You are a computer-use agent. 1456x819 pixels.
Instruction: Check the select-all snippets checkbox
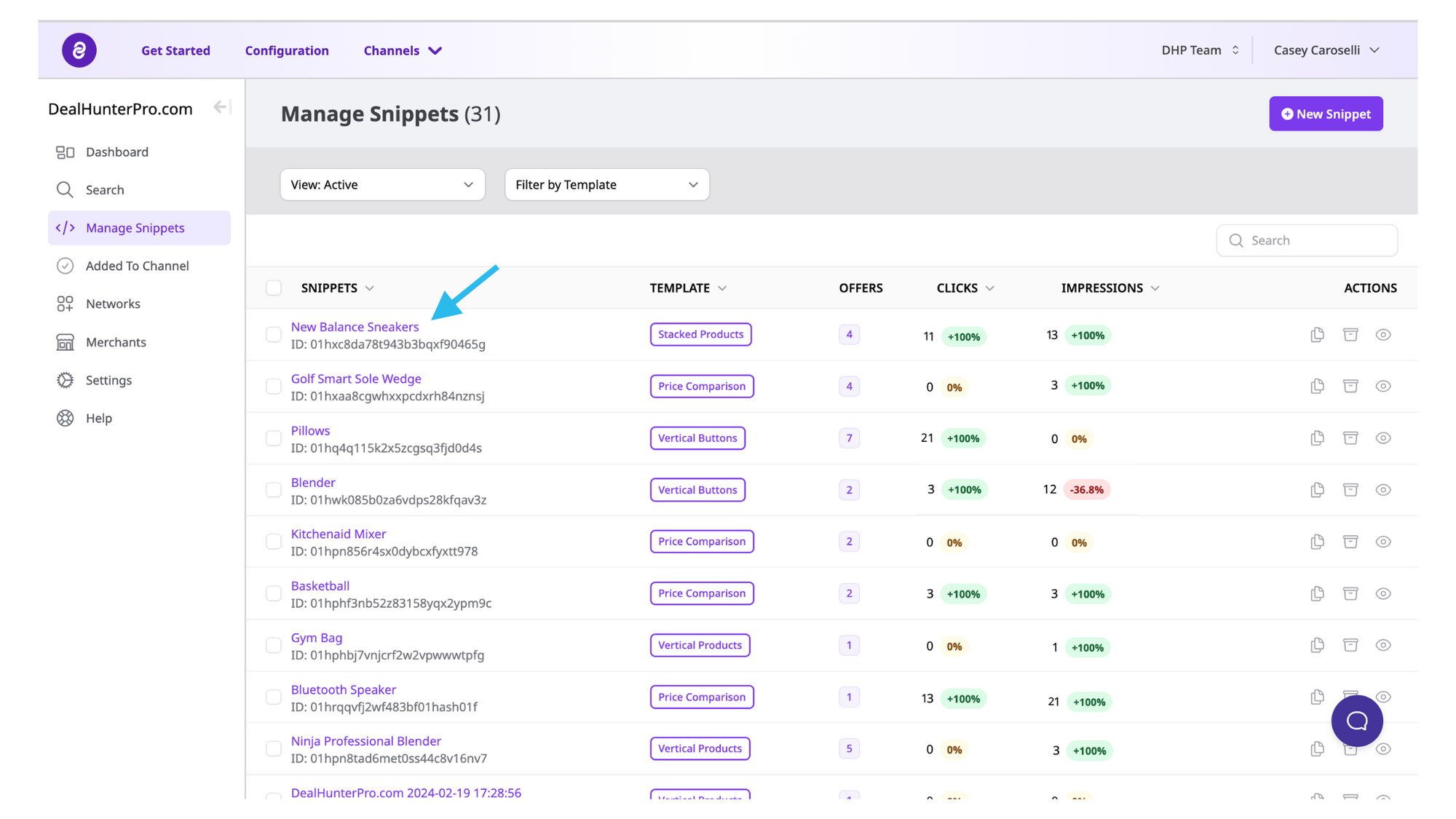pyautogui.click(x=274, y=288)
